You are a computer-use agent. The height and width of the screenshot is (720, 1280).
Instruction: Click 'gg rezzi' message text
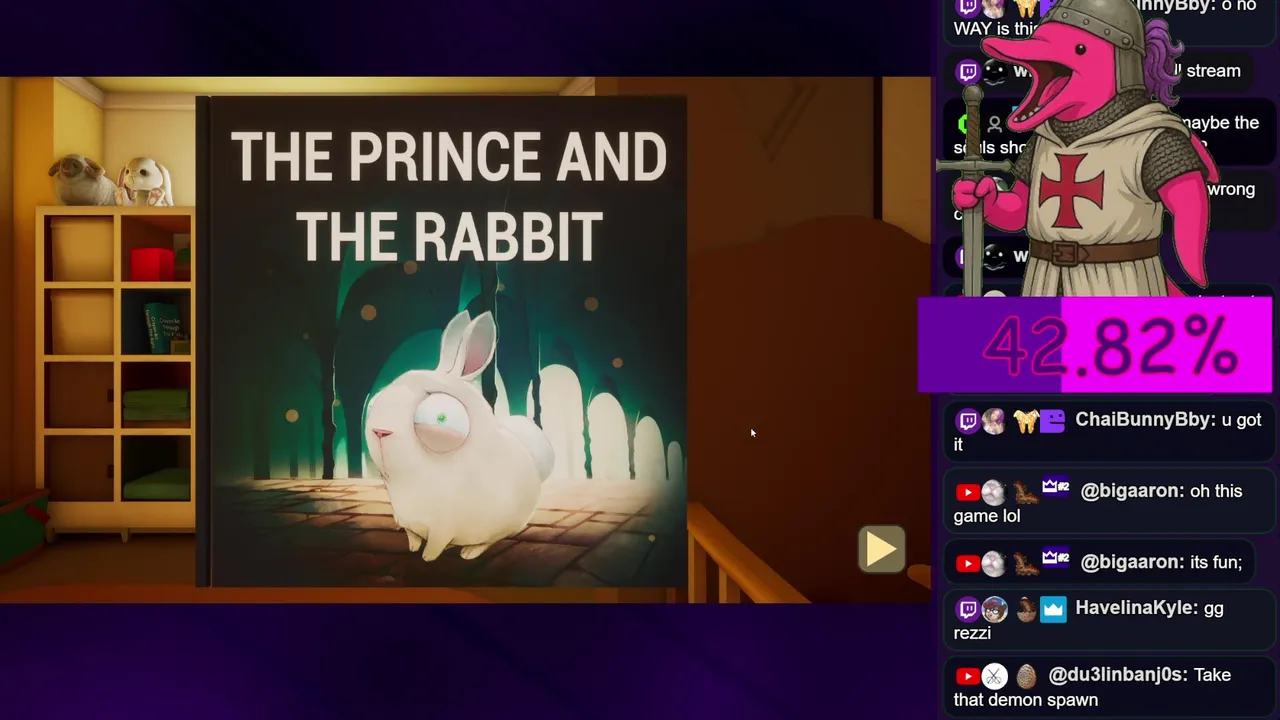[x=1088, y=620]
